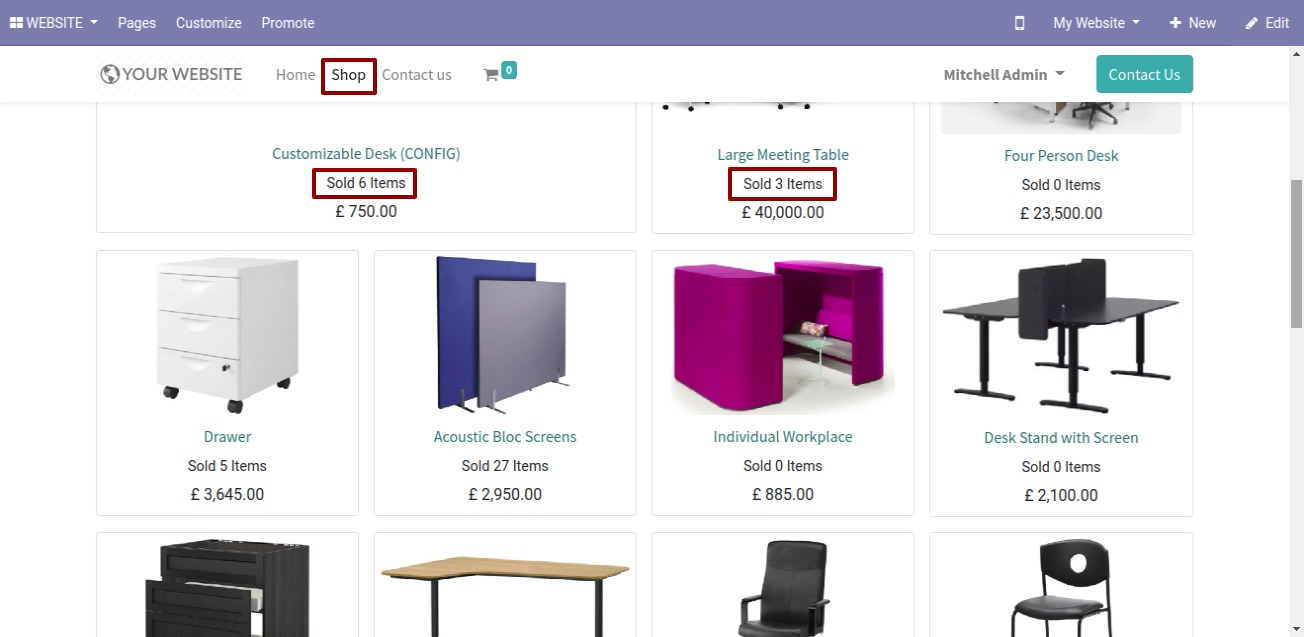
Task: Open the Promote menu
Action: pos(288,23)
